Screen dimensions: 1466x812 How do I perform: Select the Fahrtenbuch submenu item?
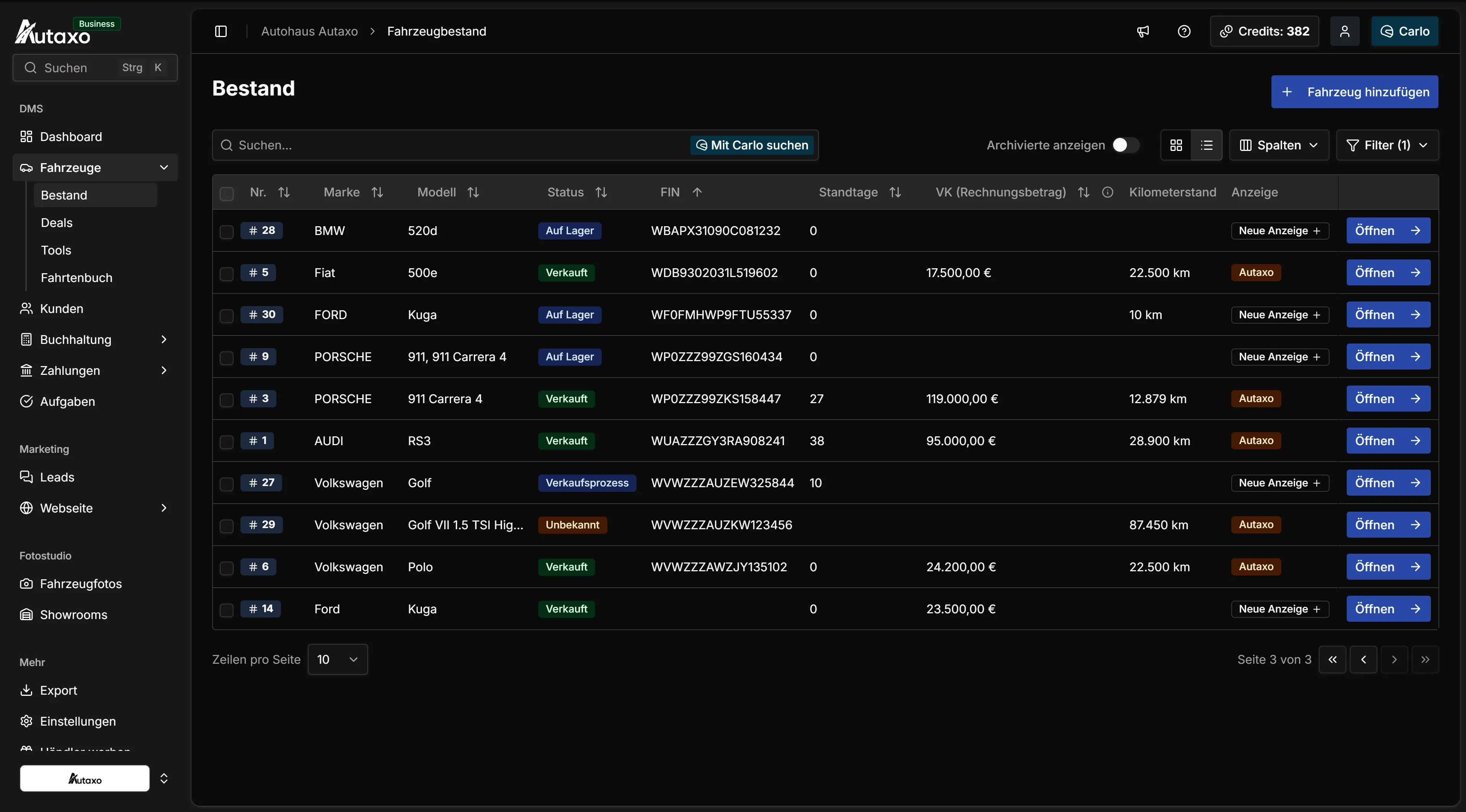[95, 278]
